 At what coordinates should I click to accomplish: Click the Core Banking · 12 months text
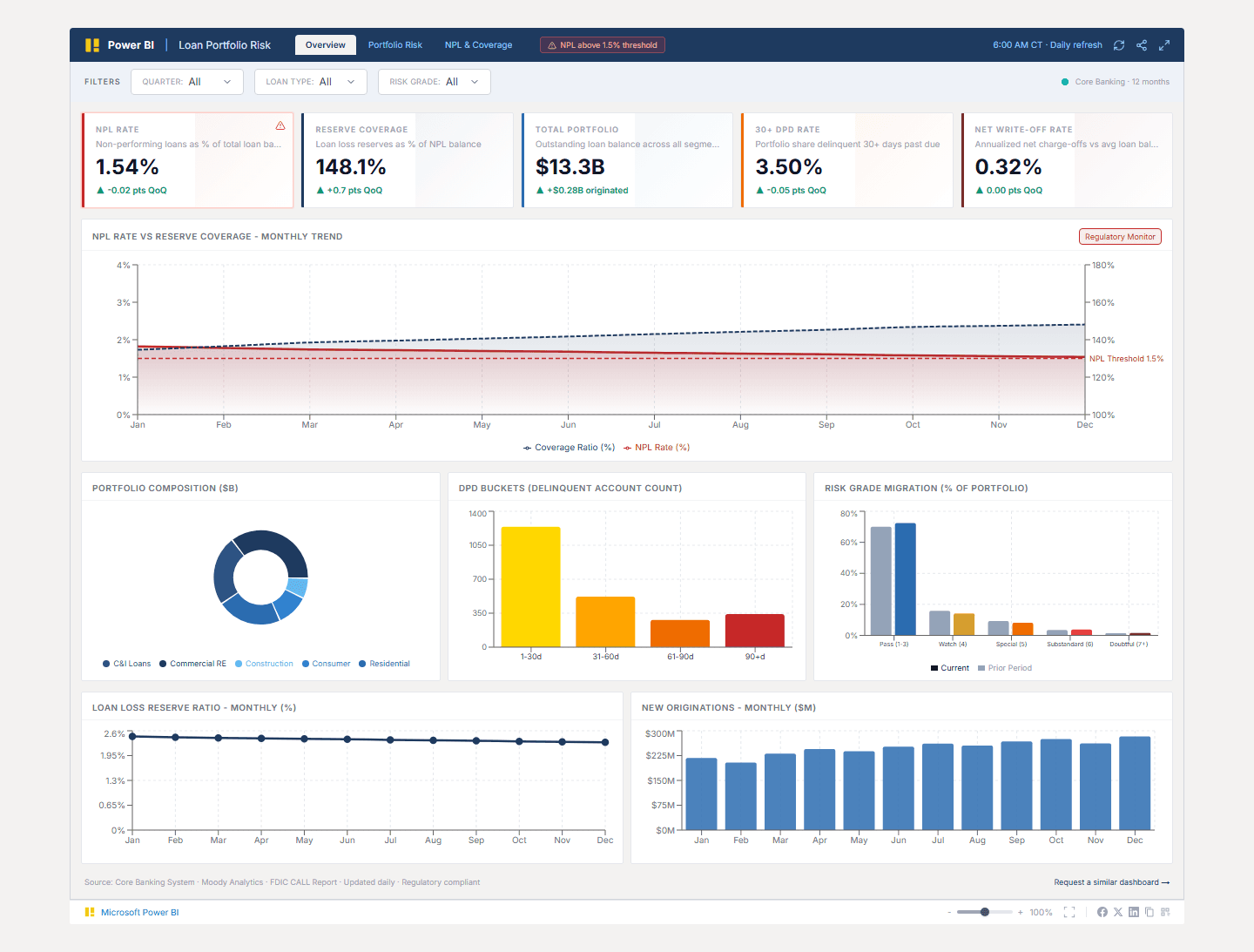[x=1123, y=82]
